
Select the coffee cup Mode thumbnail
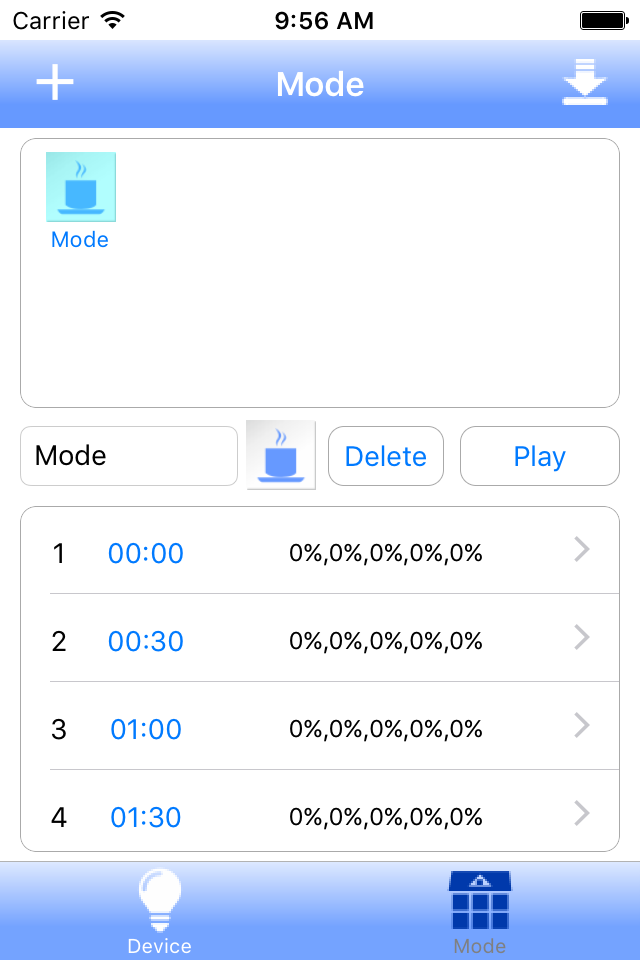click(81, 187)
